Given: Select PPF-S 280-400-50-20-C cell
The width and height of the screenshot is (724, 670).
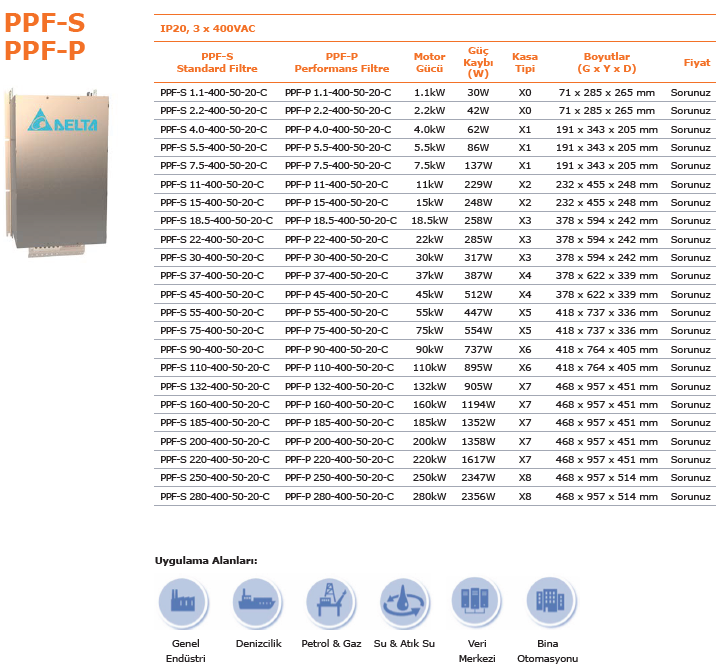Looking at the screenshot, I should (x=215, y=496).
